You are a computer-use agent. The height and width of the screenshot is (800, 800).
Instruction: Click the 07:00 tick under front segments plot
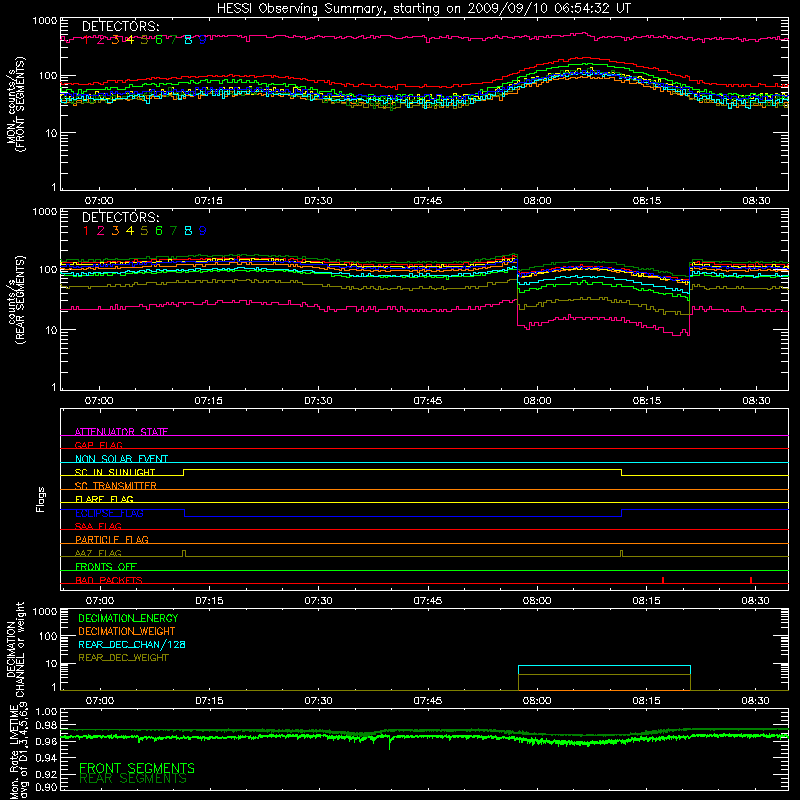click(99, 201)
